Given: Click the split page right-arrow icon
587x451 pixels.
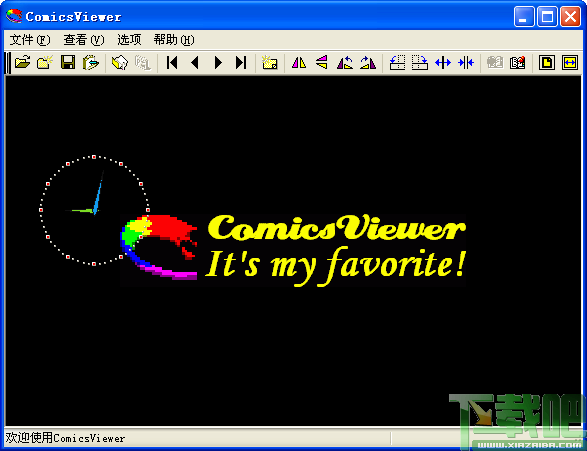Looking at the screenshot, I should (x=420, y=63).
